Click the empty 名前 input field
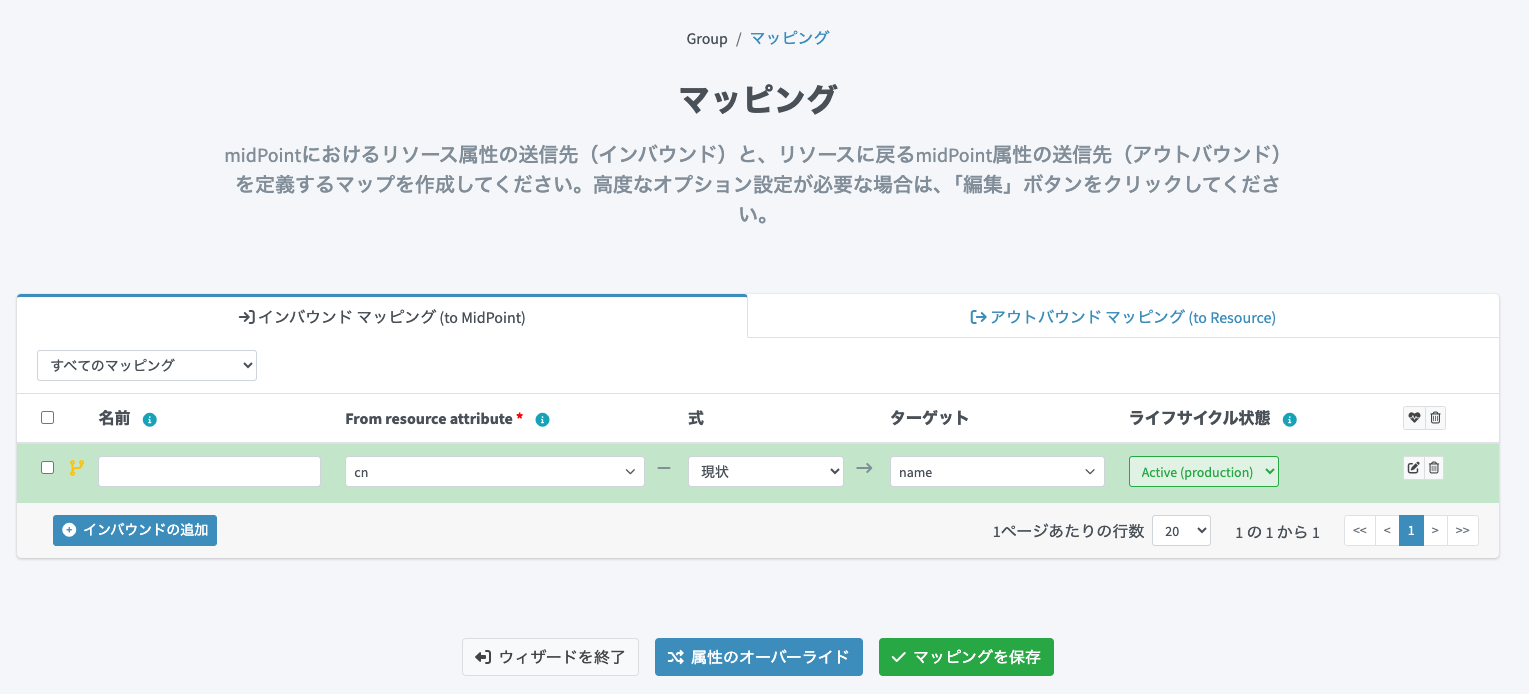This screenshot has height=694, width=1529. [209, 472]
